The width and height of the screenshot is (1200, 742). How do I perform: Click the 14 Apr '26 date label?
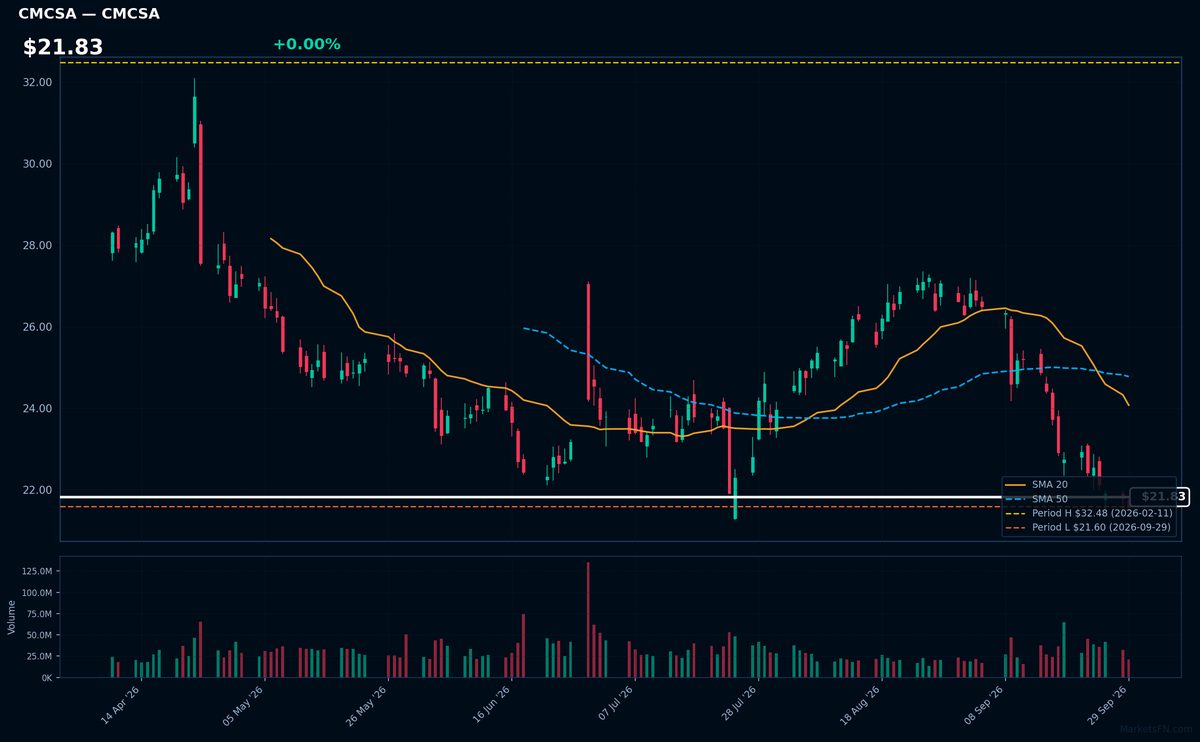[119, 705]
